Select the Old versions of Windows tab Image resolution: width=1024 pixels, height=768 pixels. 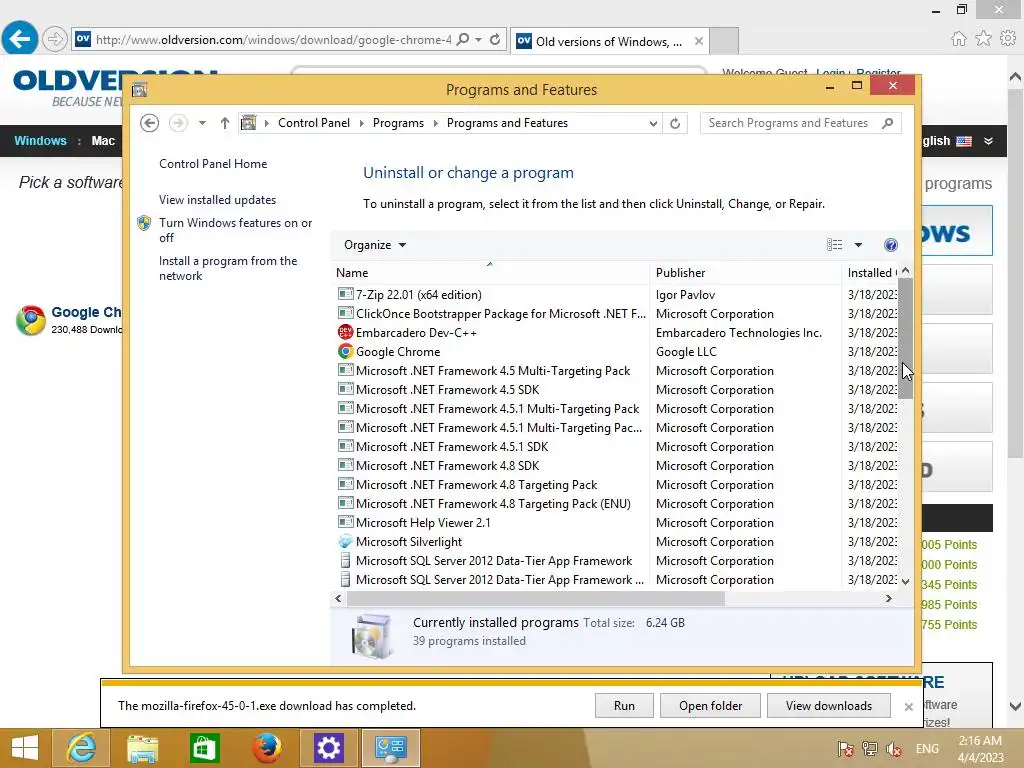608,41
